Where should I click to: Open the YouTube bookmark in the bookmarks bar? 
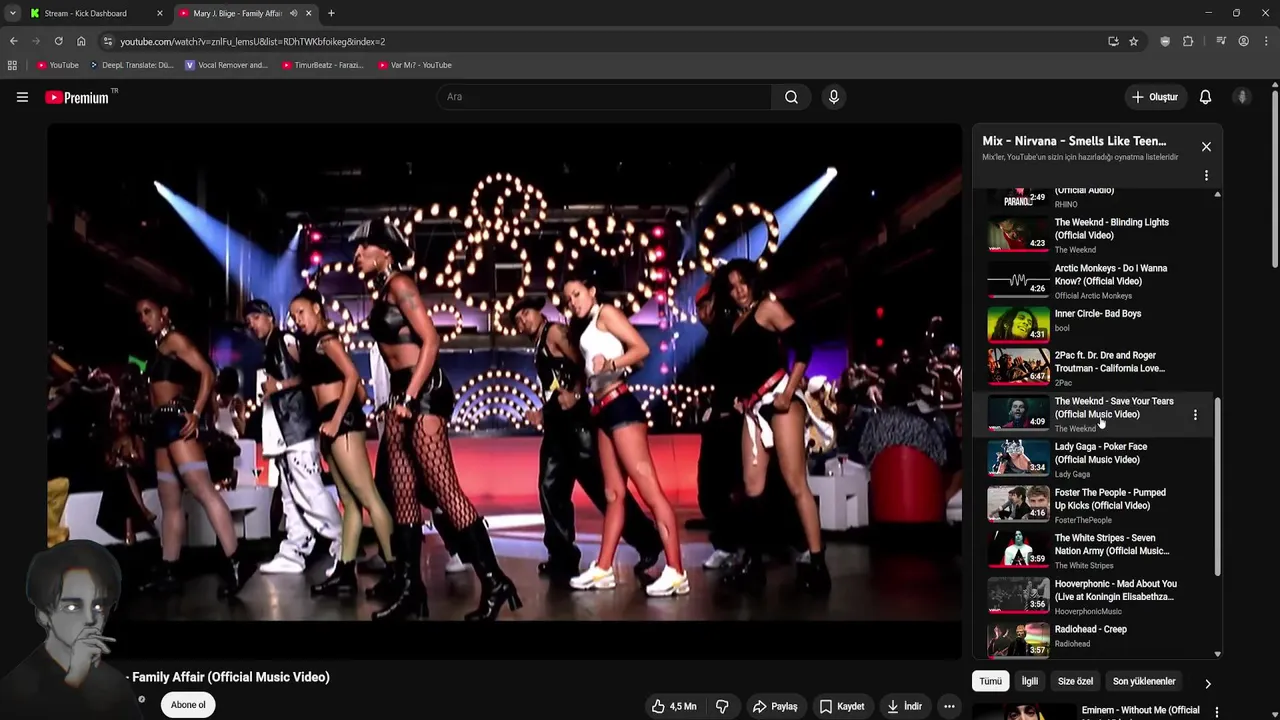tap(57, 65)
